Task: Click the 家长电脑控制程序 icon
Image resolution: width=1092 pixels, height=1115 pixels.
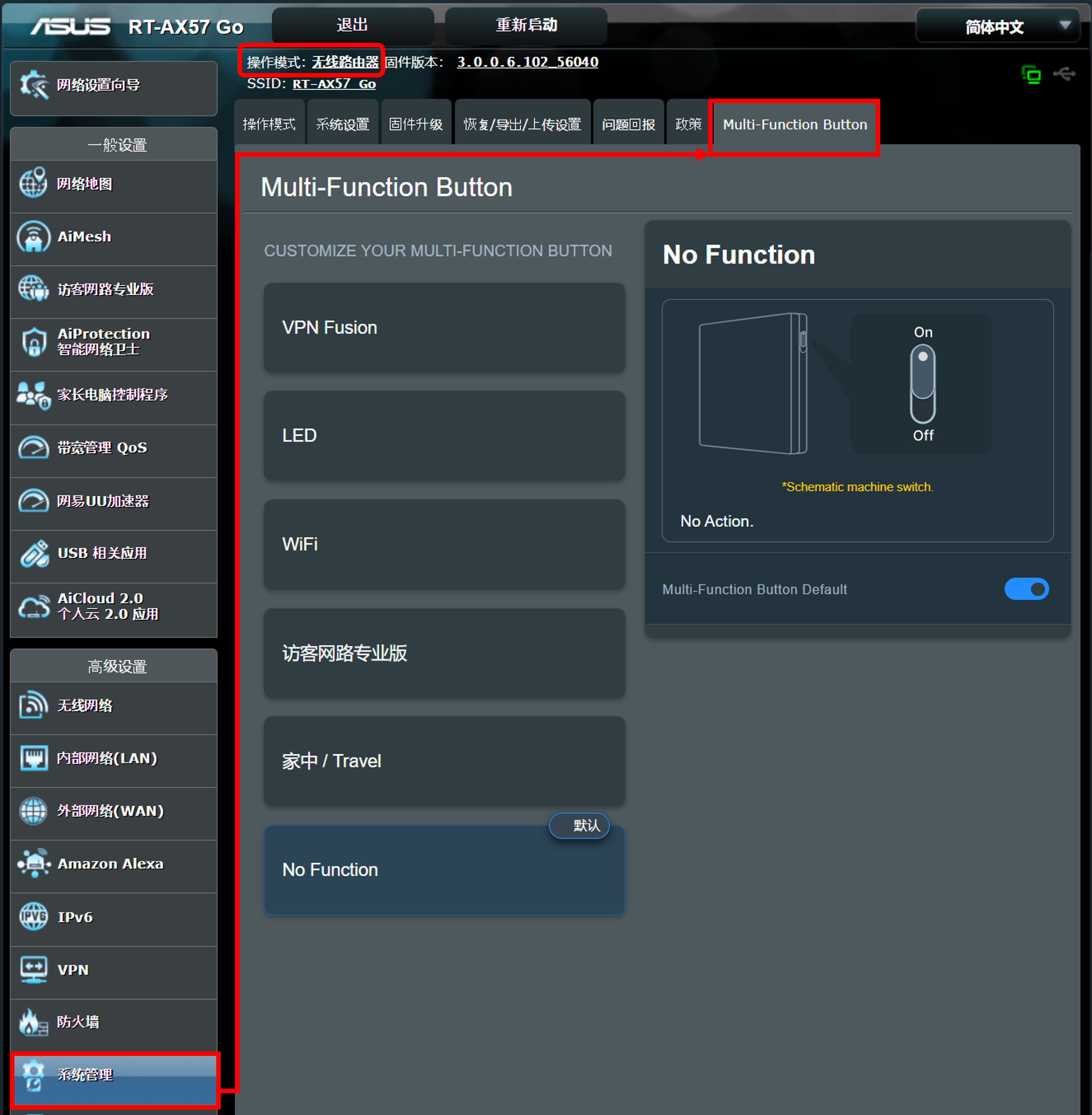Action: (x=33, y=395)
